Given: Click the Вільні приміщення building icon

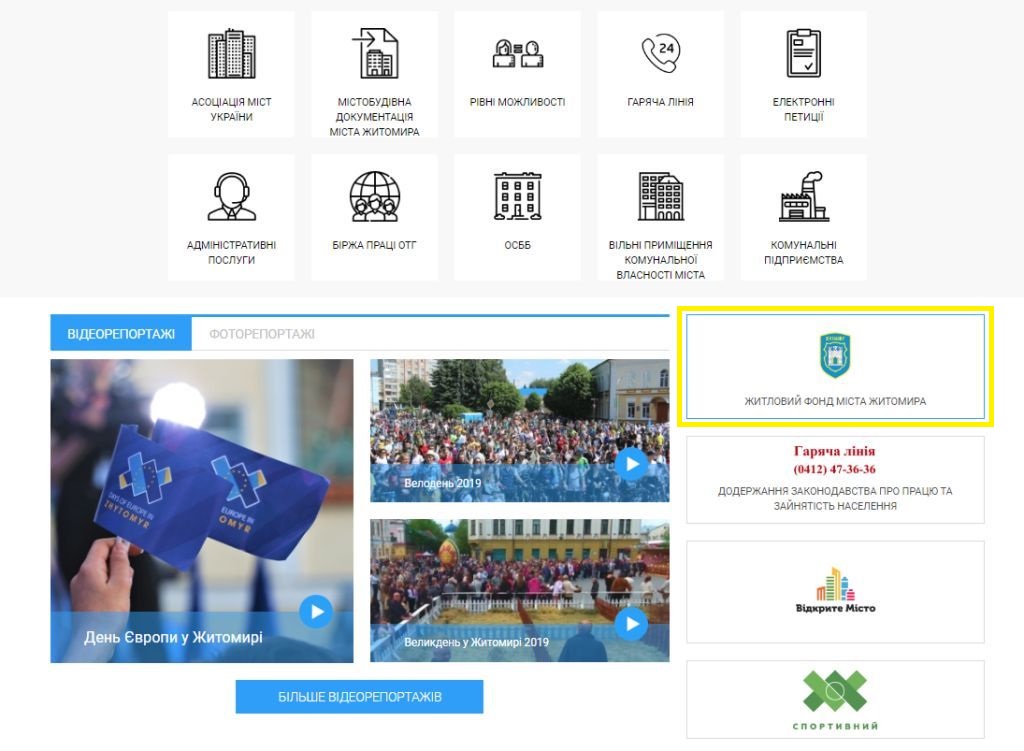Looking at the screenshot, I should (660, 197).
